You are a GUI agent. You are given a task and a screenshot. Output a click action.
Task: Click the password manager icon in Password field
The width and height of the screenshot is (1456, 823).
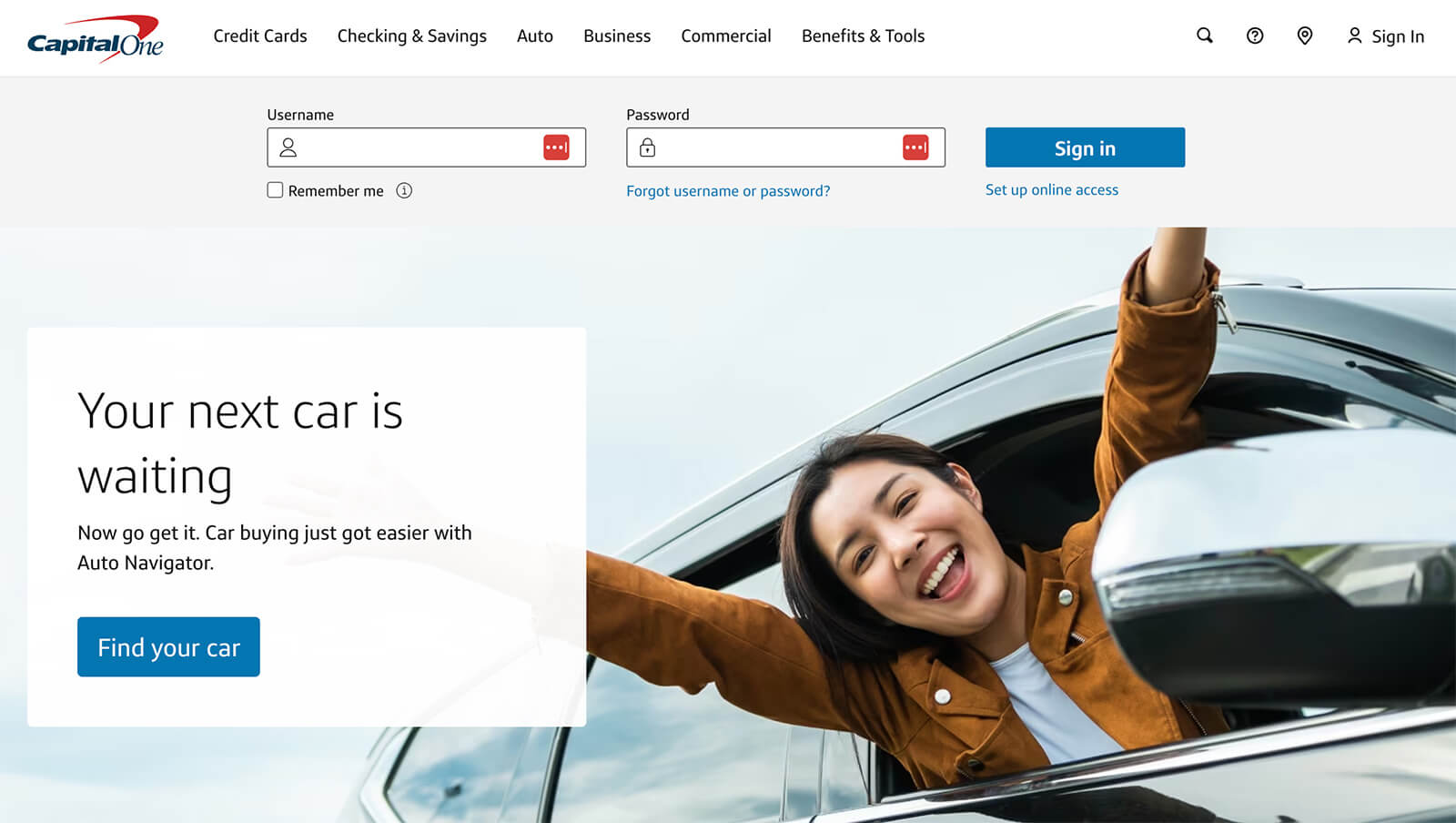point(915,147)
